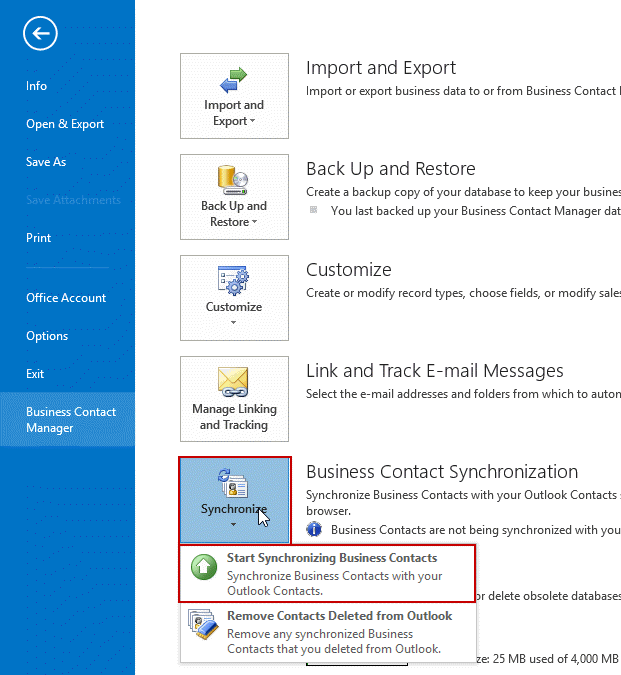This screenshot has width=621, height=675.
Task: Click the small backup status icon
Action: (x=314, y=210)
